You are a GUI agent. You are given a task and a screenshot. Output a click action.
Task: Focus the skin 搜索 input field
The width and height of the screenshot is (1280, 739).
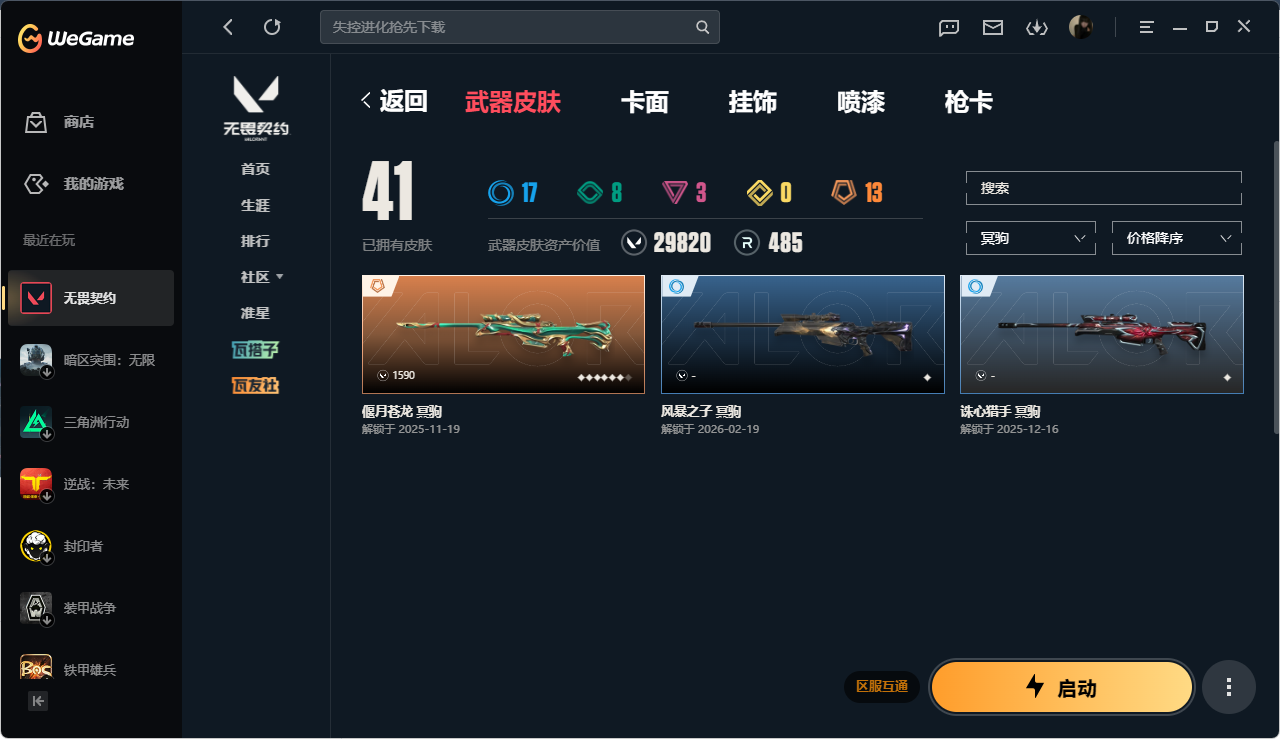pyautogui.click(x=1104, y=188)
